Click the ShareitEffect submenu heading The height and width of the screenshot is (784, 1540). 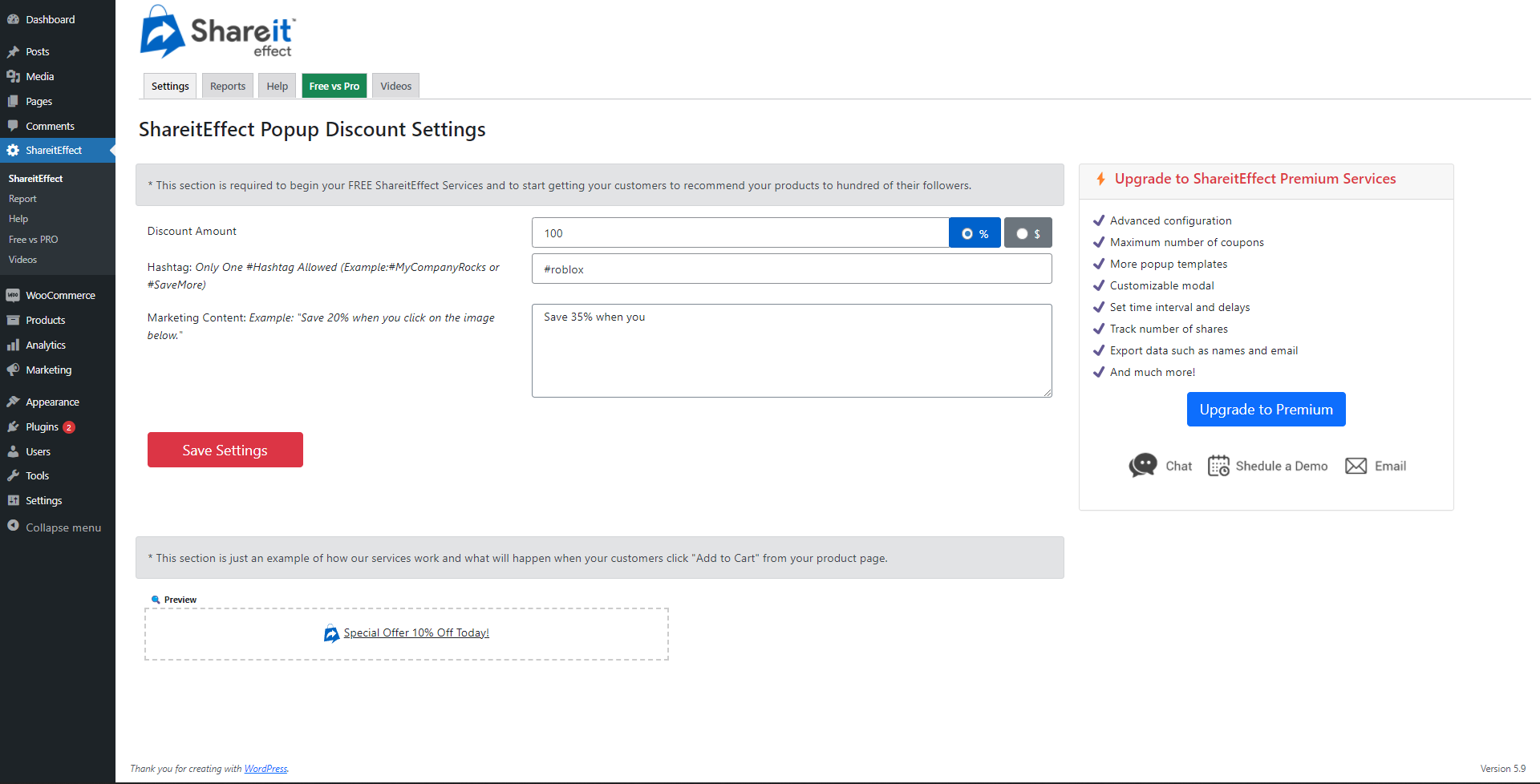36,179
